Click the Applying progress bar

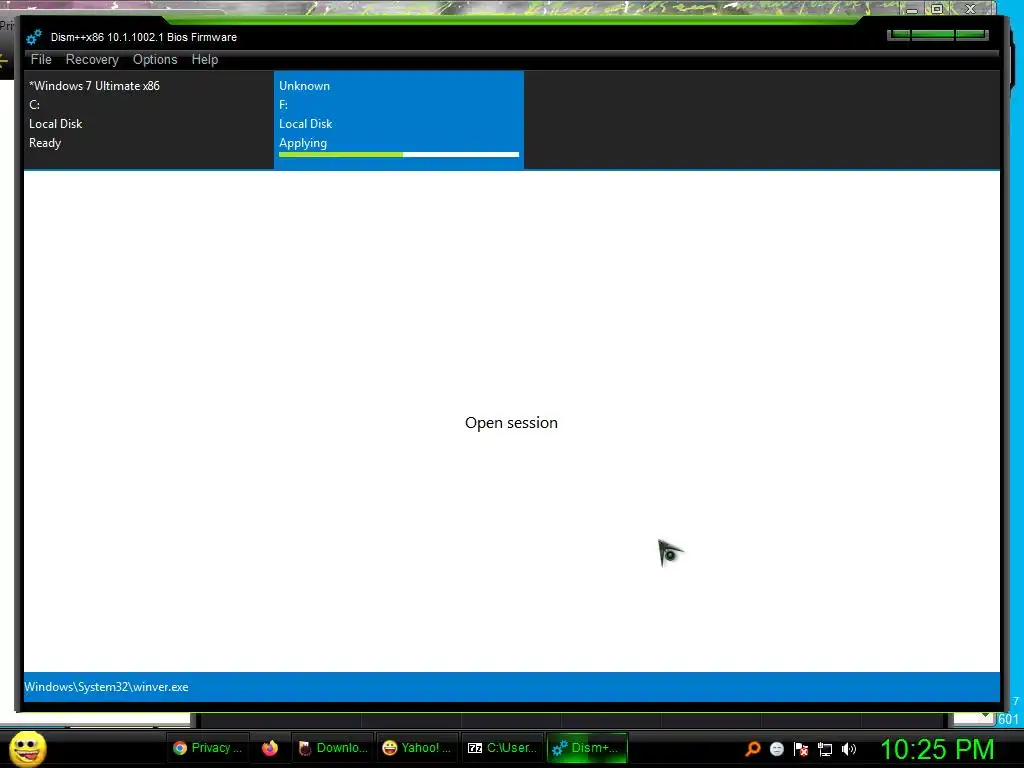398,155
